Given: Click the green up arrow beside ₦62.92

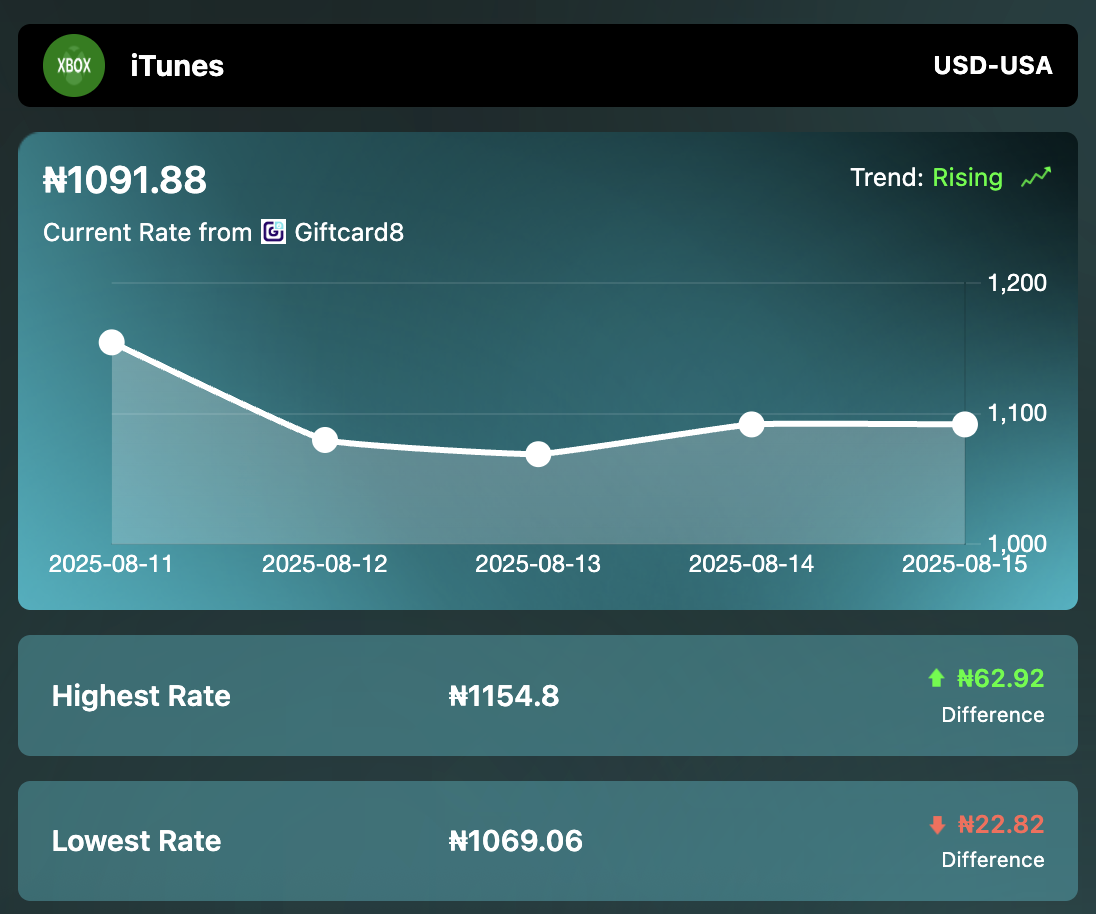Looking at the screenshot, I should point(934,678).
